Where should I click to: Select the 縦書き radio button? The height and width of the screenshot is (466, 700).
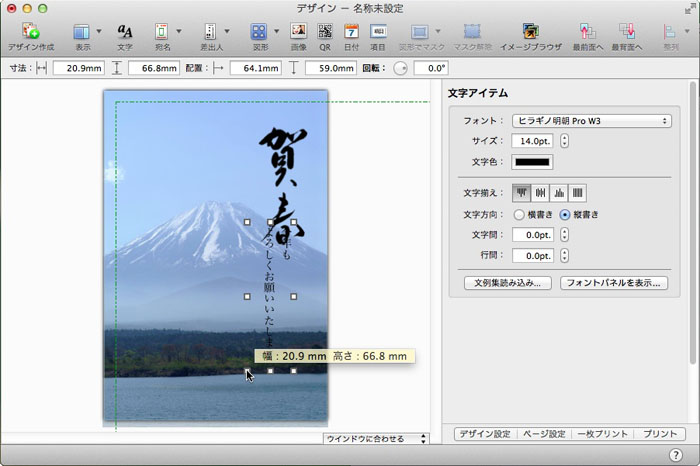click(x=565, y=214)
